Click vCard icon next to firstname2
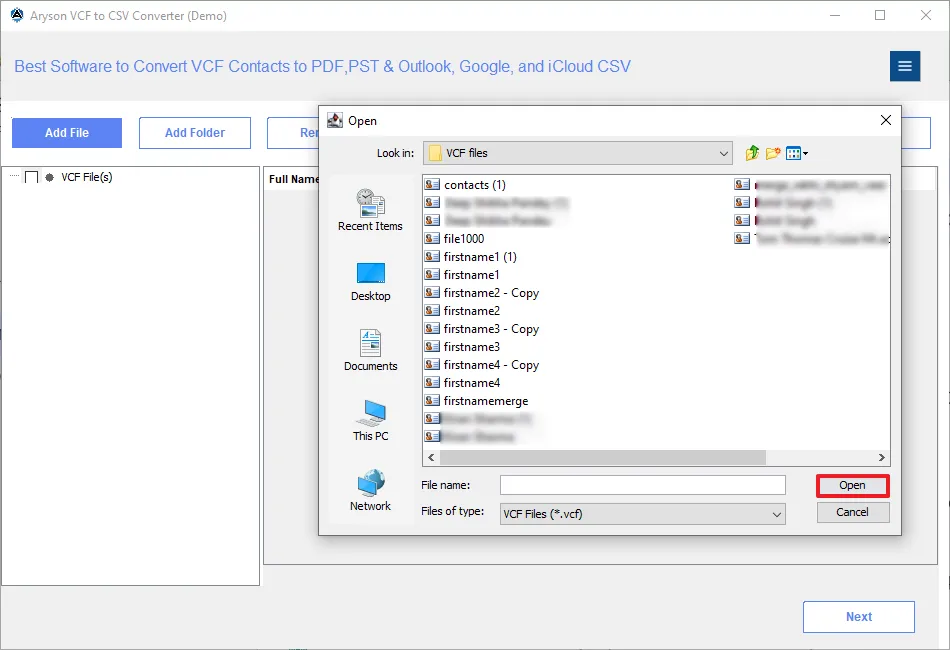Image resolution: width=950 pixels, height=650 pixels. 432,311
